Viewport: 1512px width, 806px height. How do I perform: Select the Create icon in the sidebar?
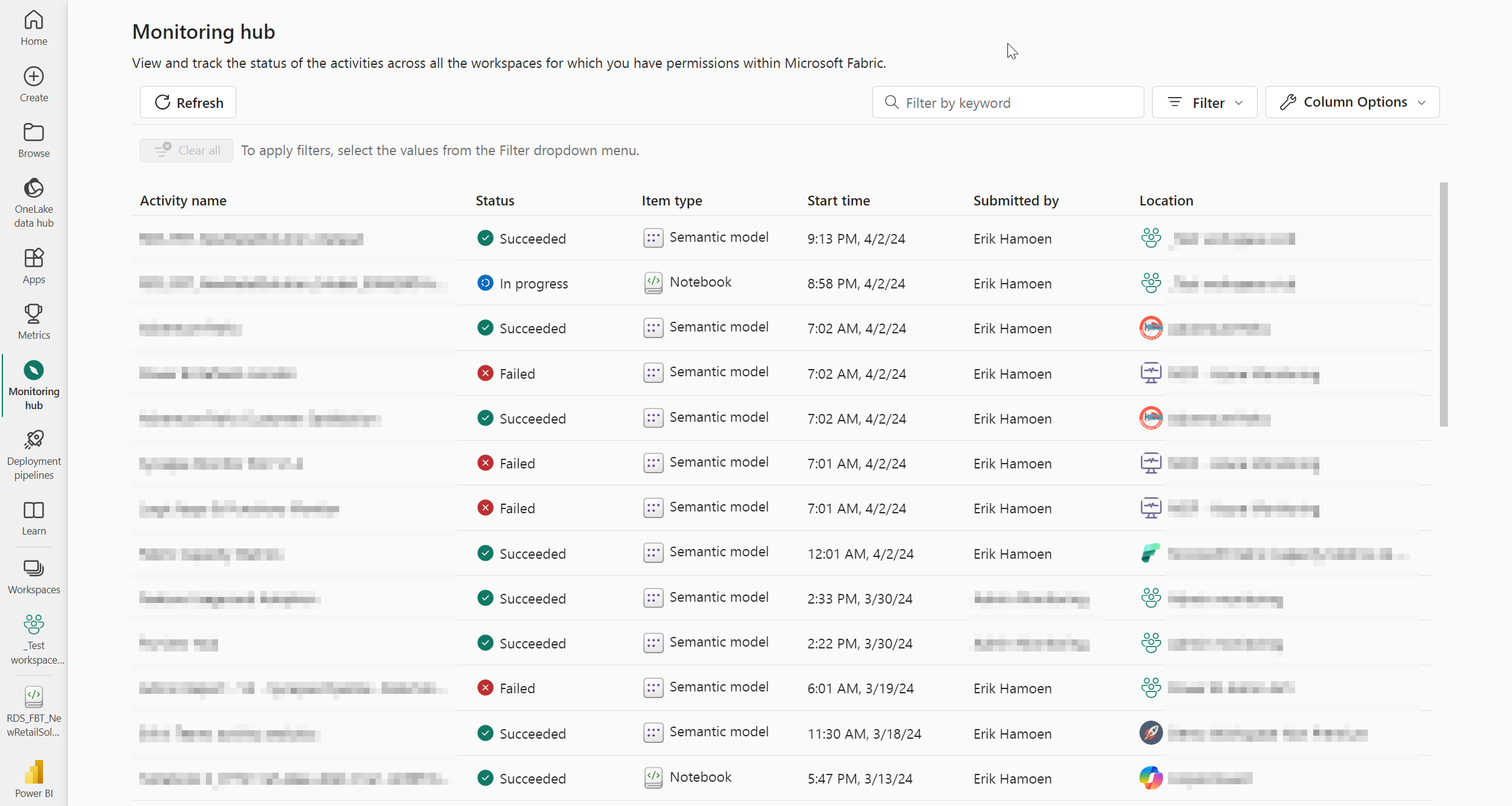(x=33, y=82)
